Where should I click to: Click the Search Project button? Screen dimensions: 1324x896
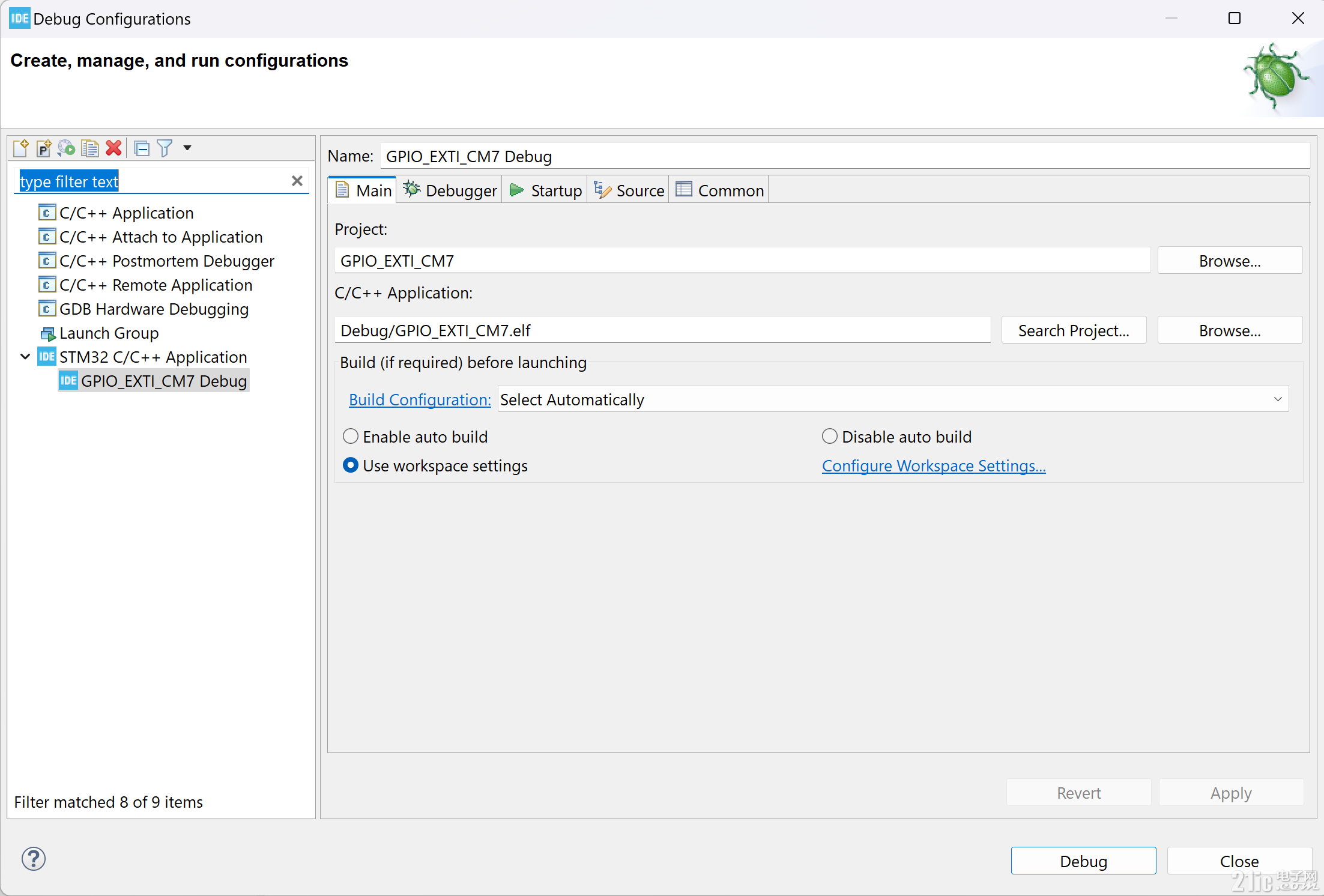click(x=1074, y=330)
